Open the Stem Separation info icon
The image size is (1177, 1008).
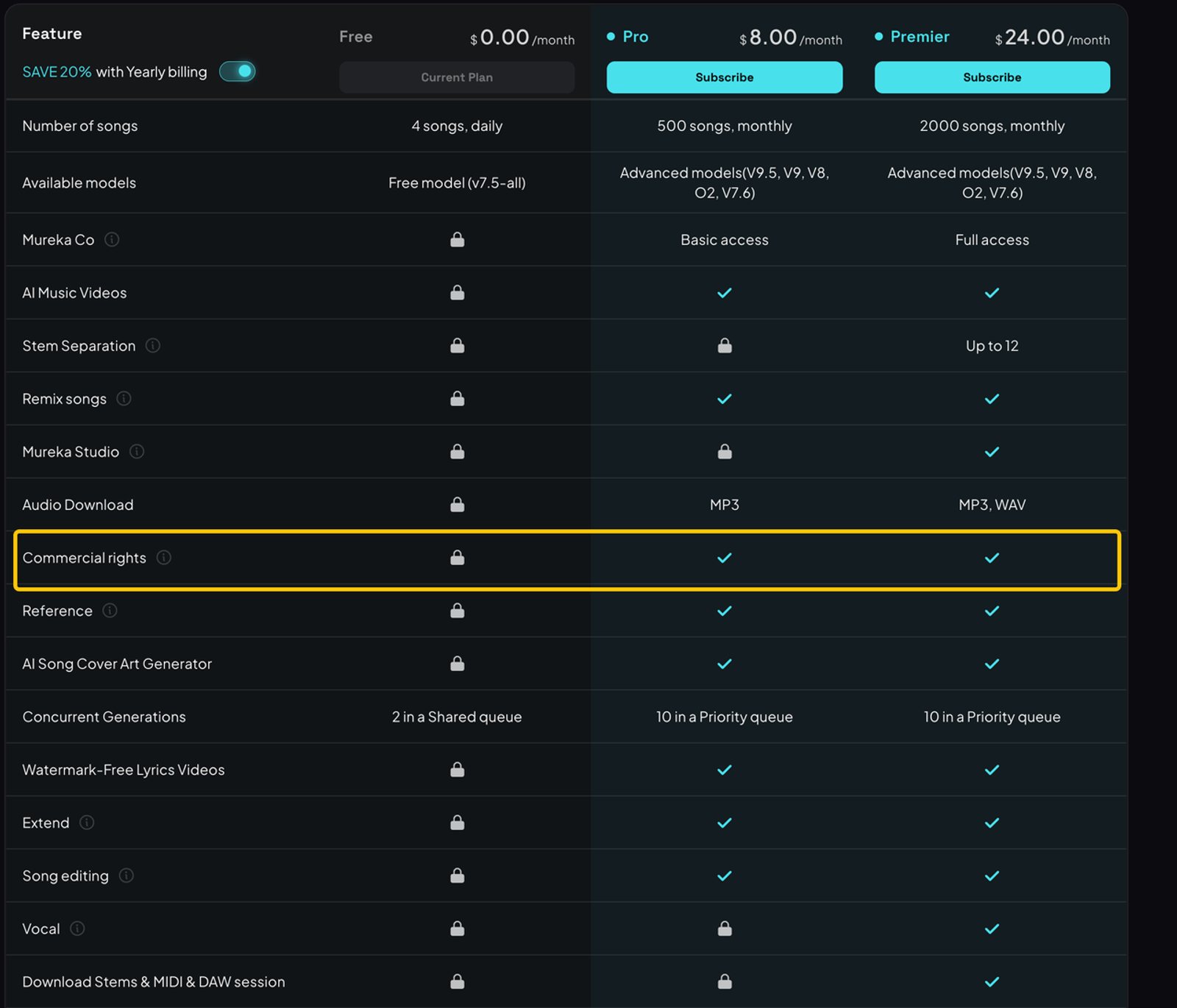(x=153, y=346)
